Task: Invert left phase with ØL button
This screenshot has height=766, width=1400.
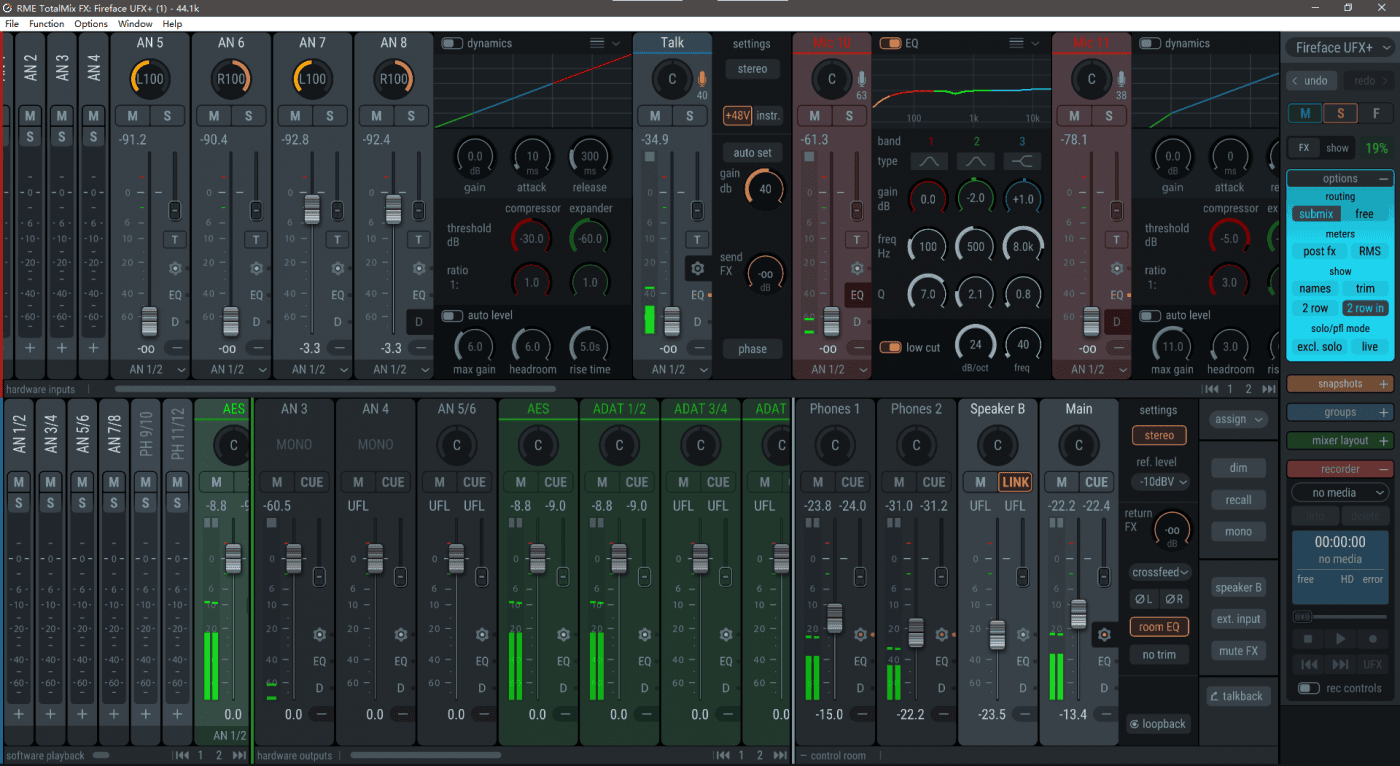Action: point(1142,599)
